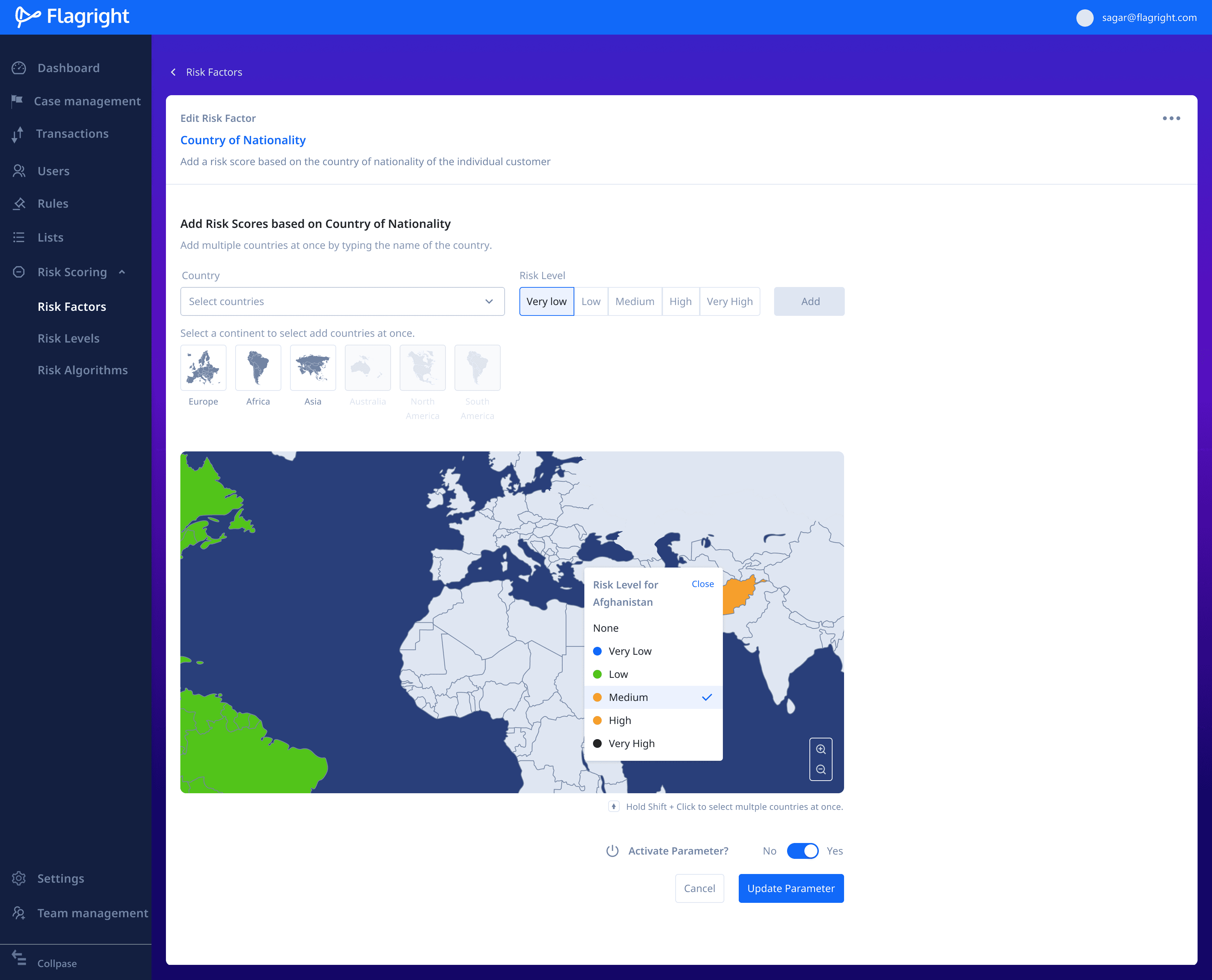Click the map zoom-in magnifier icon
This screenshot has height=980, width=1212.
click(x=821, y=749)
